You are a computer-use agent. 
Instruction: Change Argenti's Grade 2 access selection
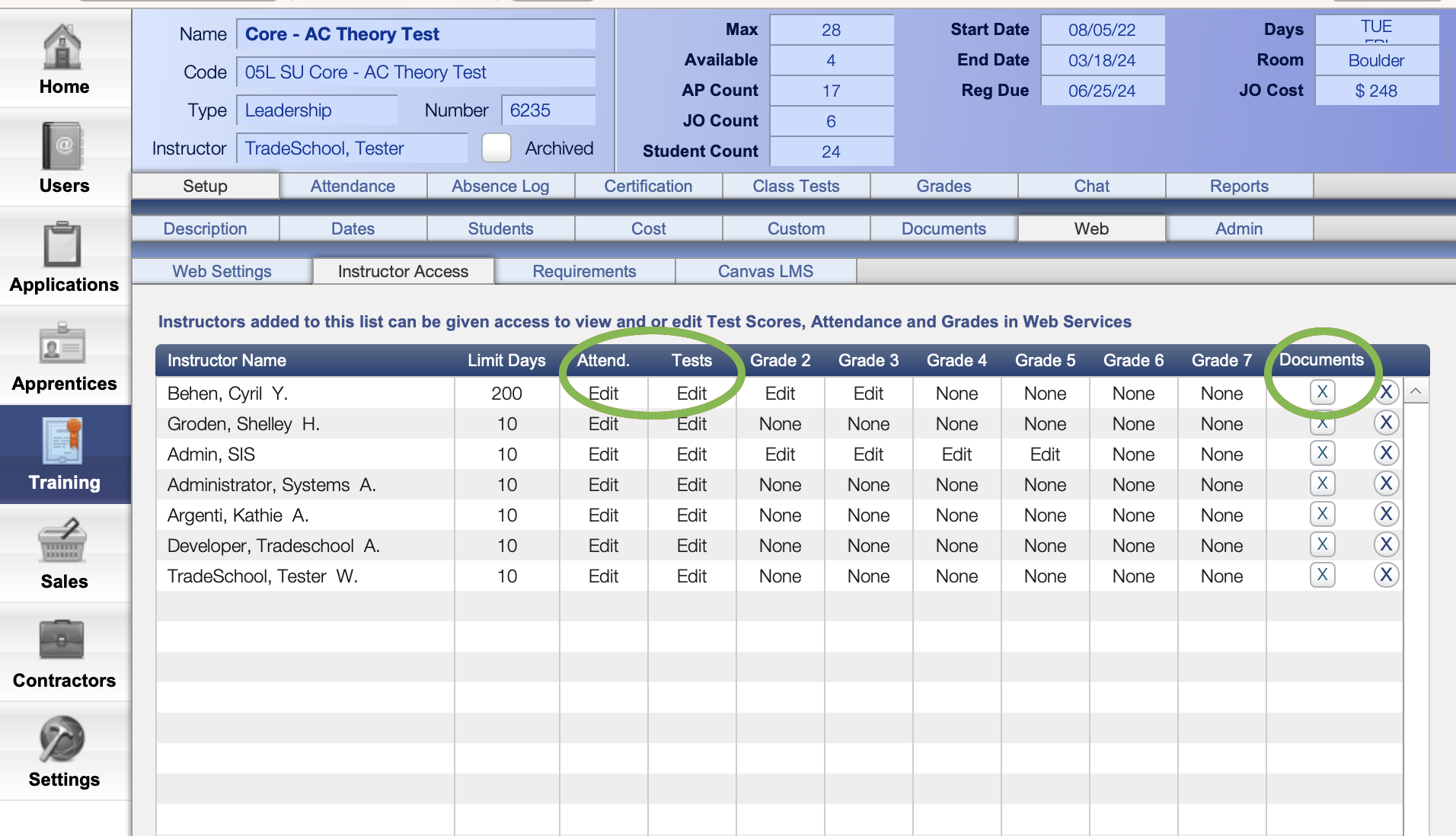tap(780, 515)
